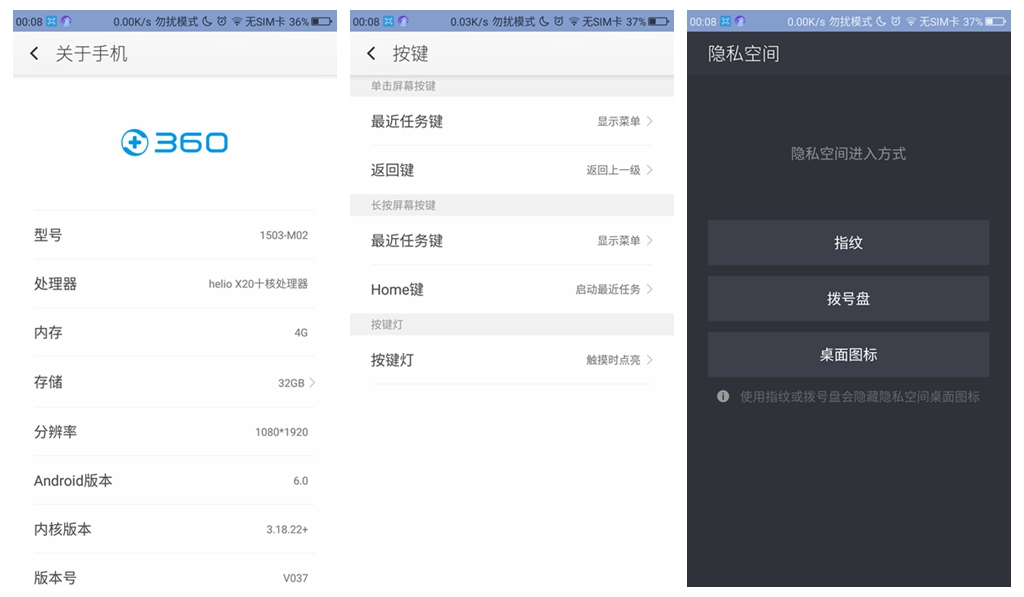1024x597 pixels.
Task: Click the info icon beside the 隐私空间 hint
Action: point(723,397)
